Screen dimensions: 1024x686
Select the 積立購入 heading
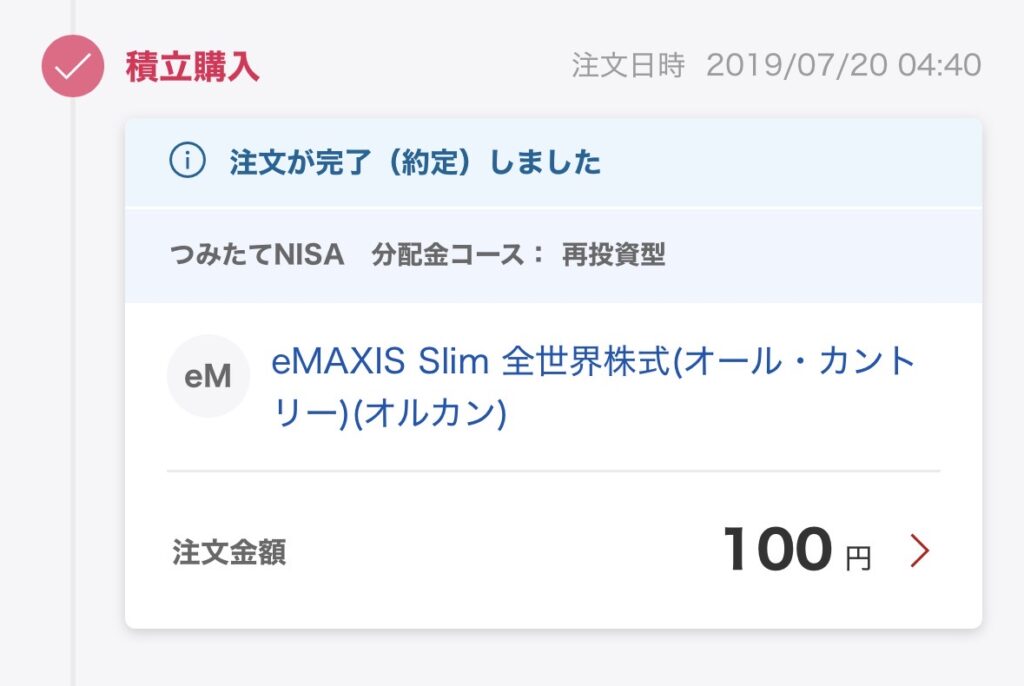(x=192, y=66)
